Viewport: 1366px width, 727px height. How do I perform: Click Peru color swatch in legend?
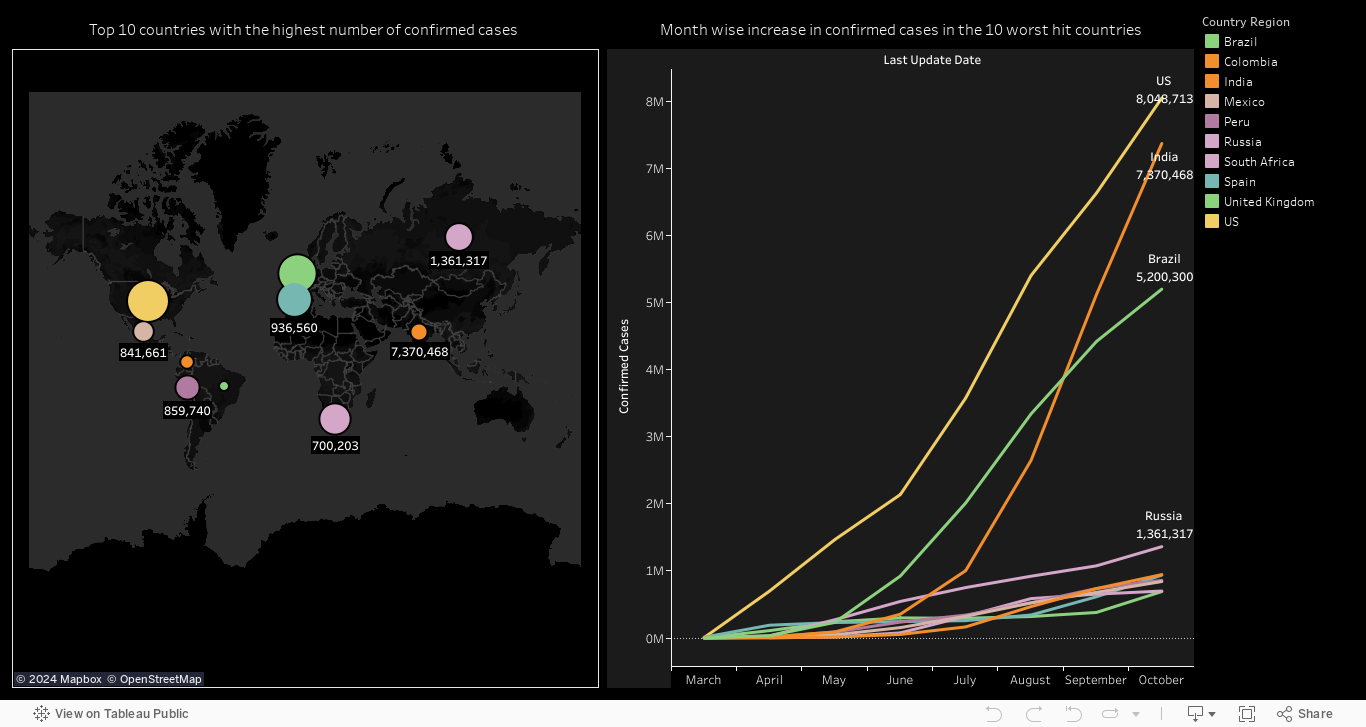[1212, 122]
